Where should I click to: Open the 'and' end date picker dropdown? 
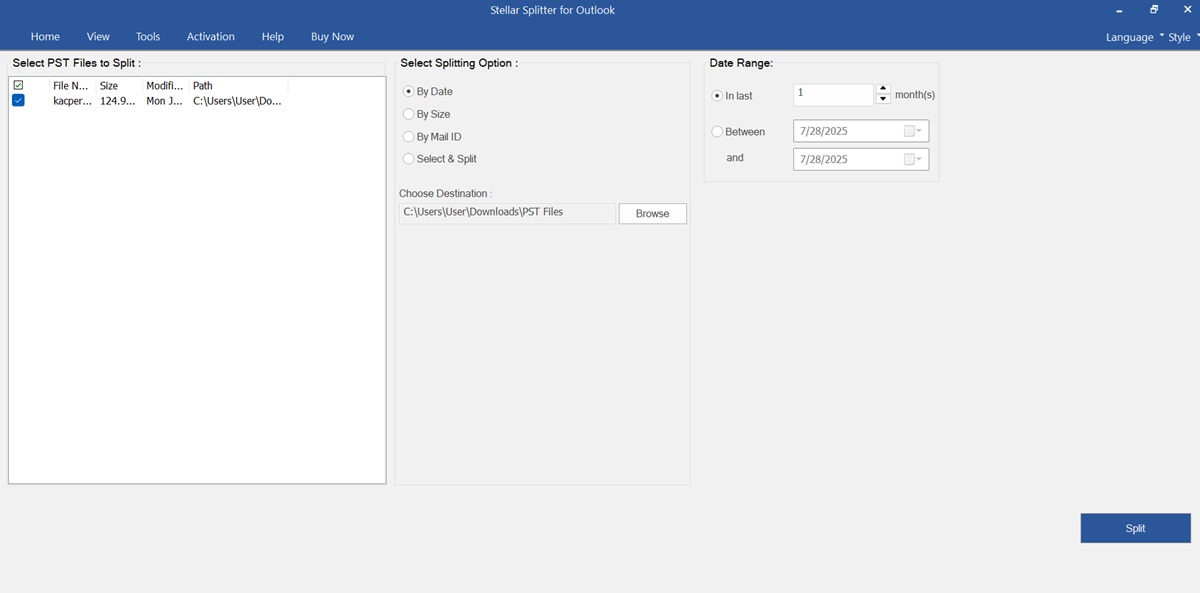point(914,159)
